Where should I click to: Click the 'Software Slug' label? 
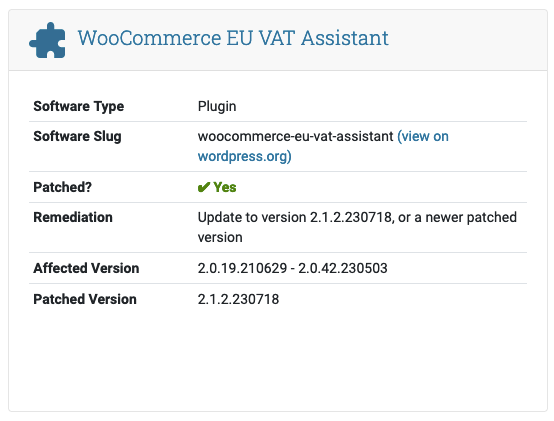tap(77, 136)
